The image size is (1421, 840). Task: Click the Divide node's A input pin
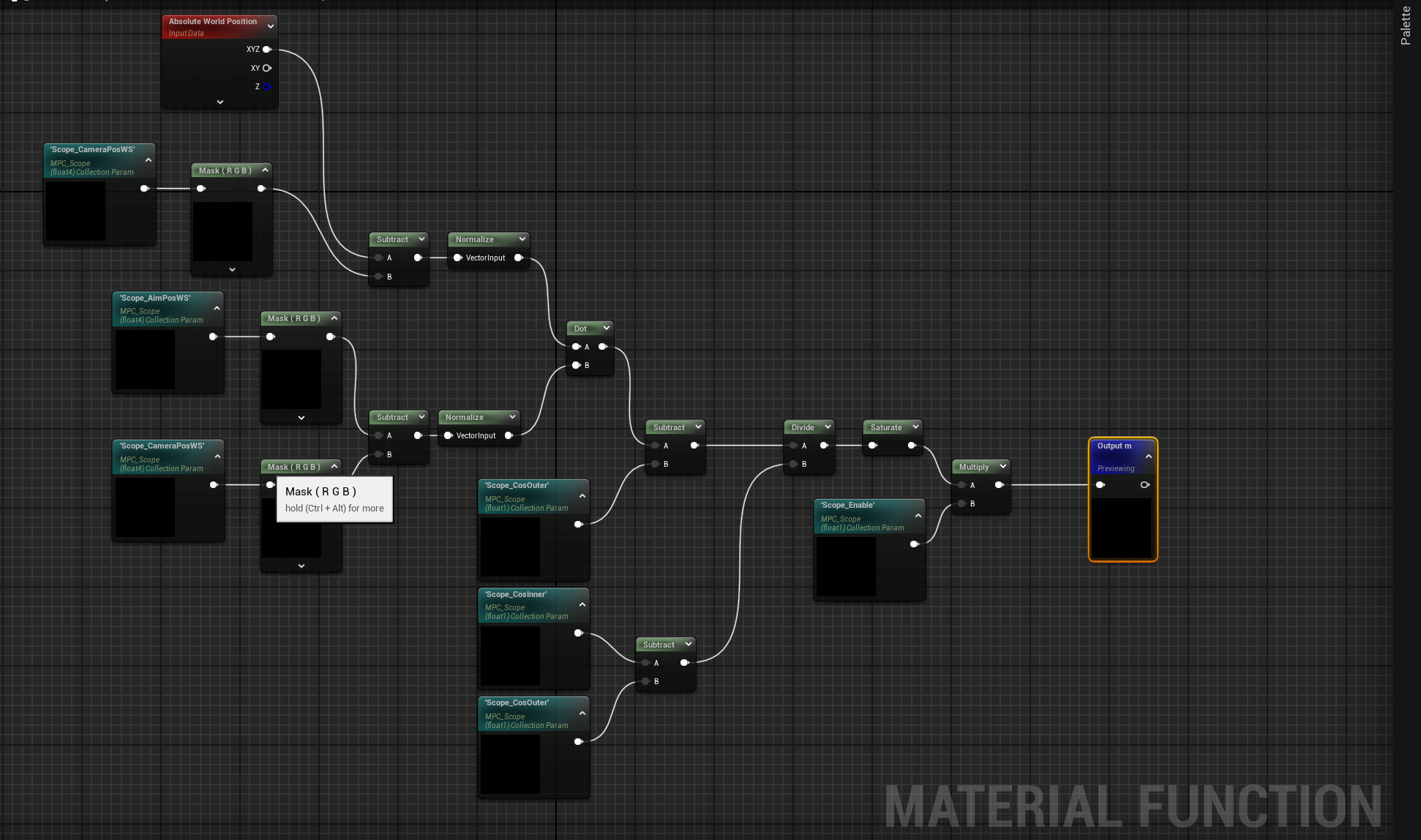pos(794,446)
